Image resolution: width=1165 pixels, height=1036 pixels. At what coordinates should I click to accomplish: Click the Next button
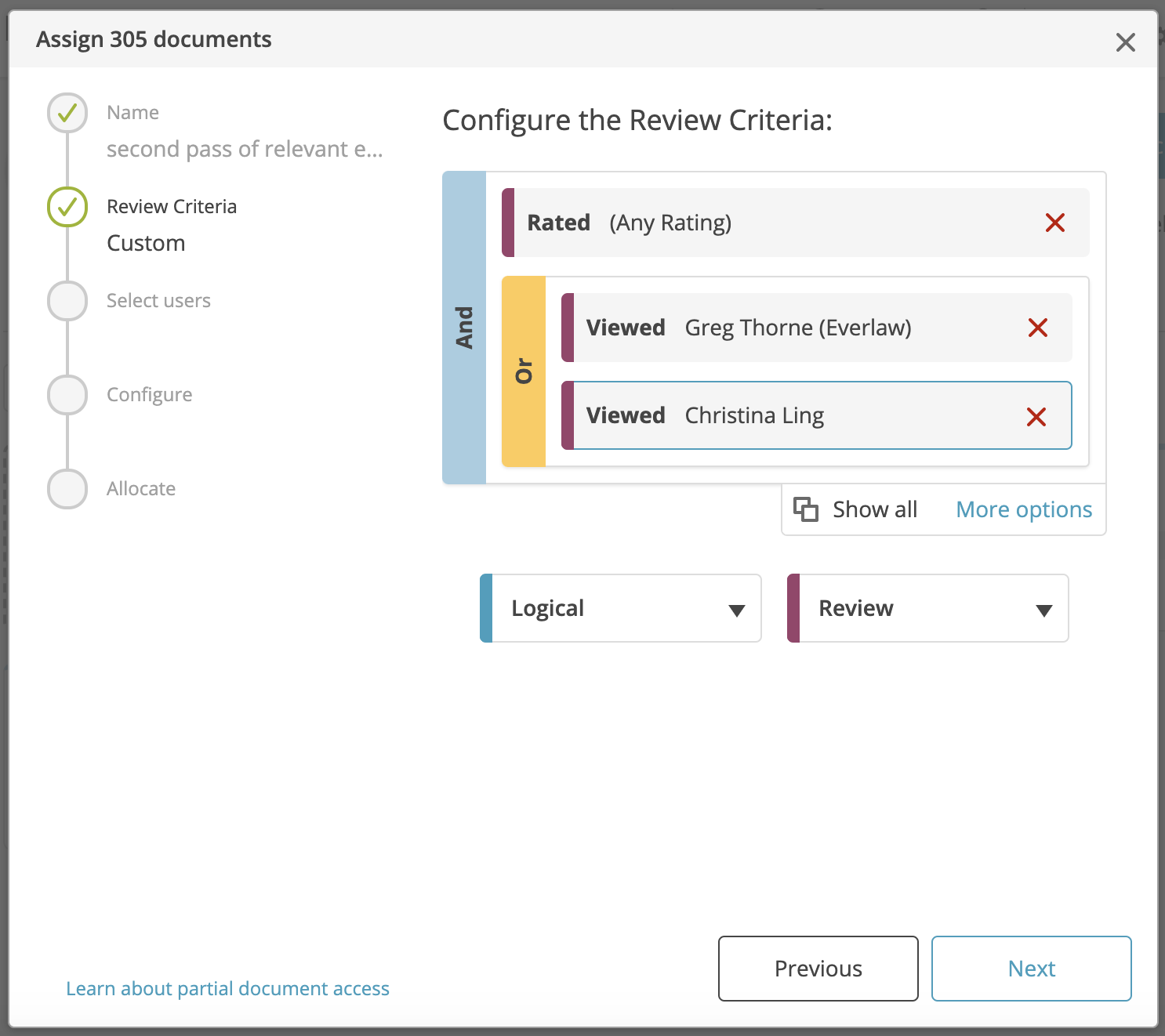[1030, 969]
